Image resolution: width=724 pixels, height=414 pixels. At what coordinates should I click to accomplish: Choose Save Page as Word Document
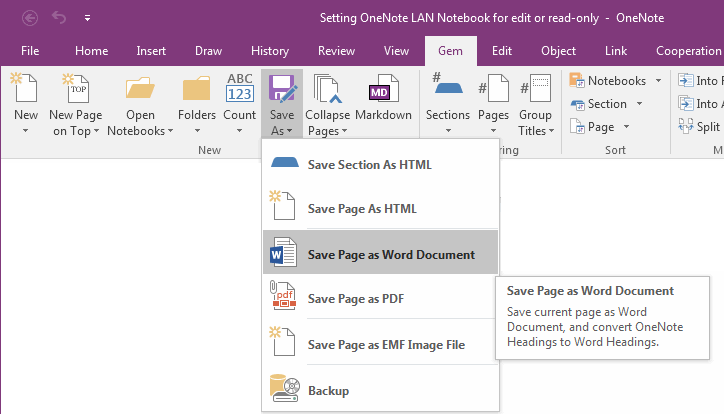(380, 253)
